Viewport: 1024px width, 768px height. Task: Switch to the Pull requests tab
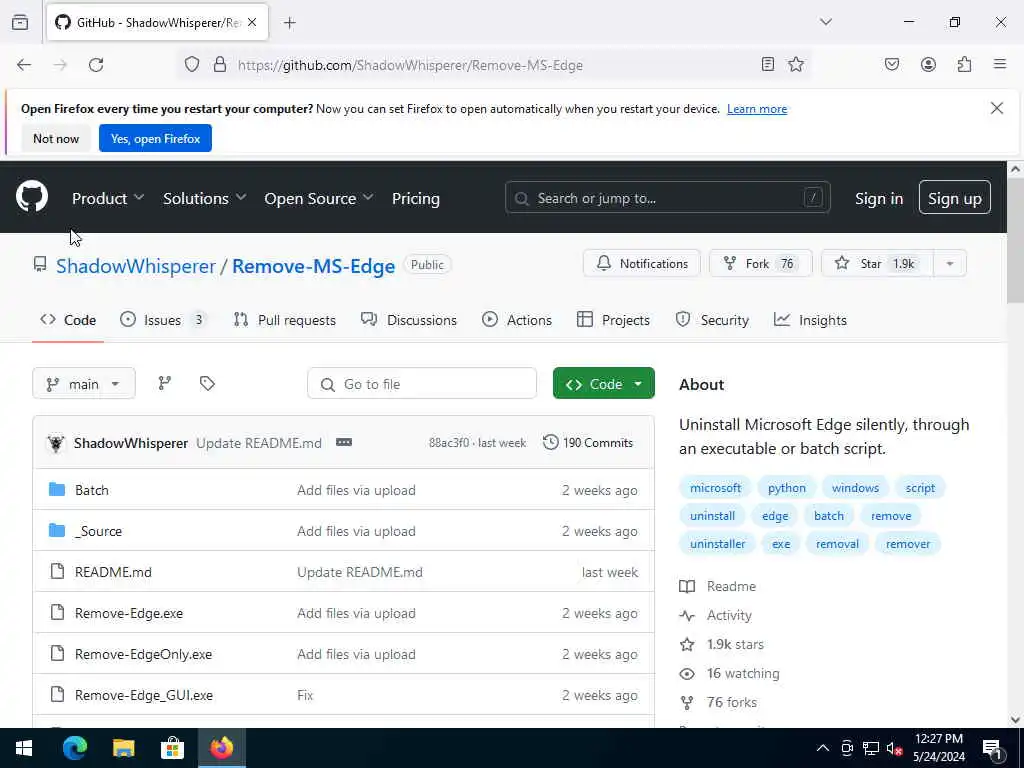click(x=284, y=320)
